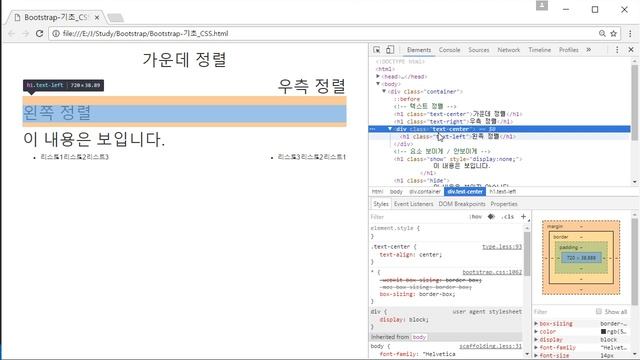Open Event Listeners pane tab
The width and height of the screenshot is (640, 360).
pyautogui.click(x=413, y=204)
